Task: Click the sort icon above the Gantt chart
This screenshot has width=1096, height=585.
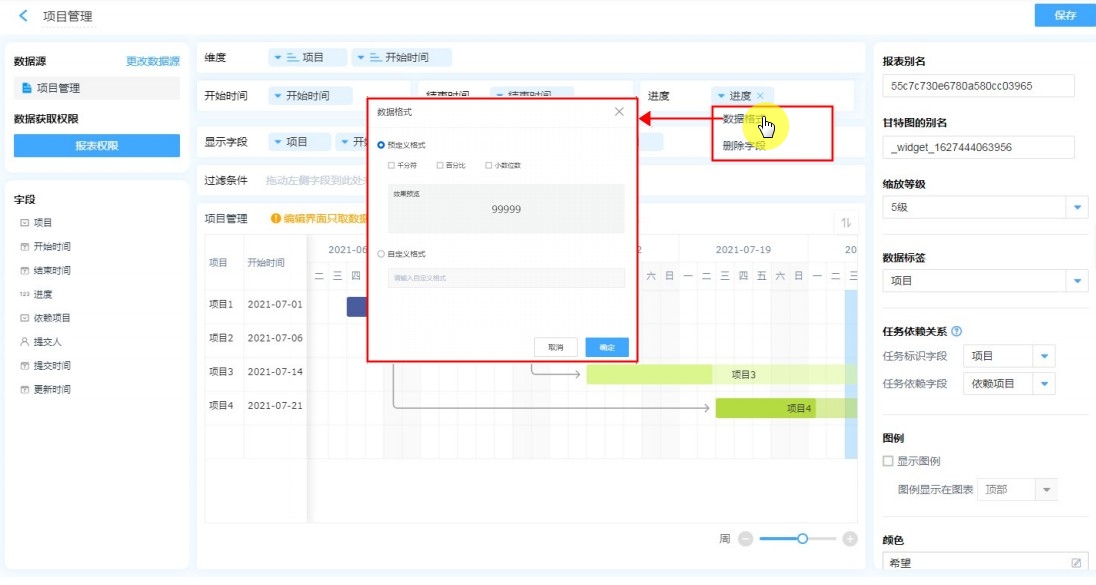Action: point(846,223)
